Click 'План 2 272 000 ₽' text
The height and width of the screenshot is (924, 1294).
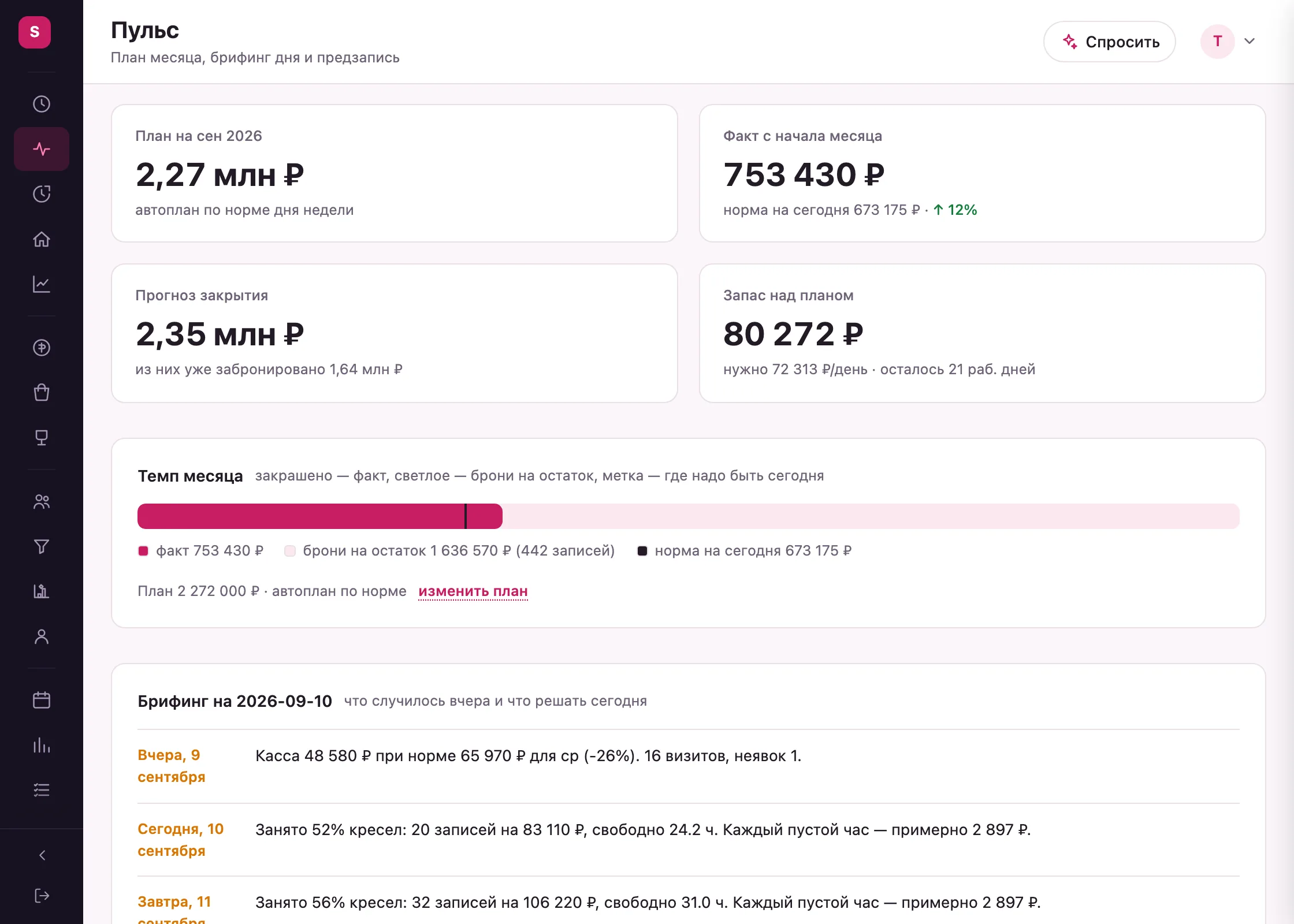[x=199, y=591]
